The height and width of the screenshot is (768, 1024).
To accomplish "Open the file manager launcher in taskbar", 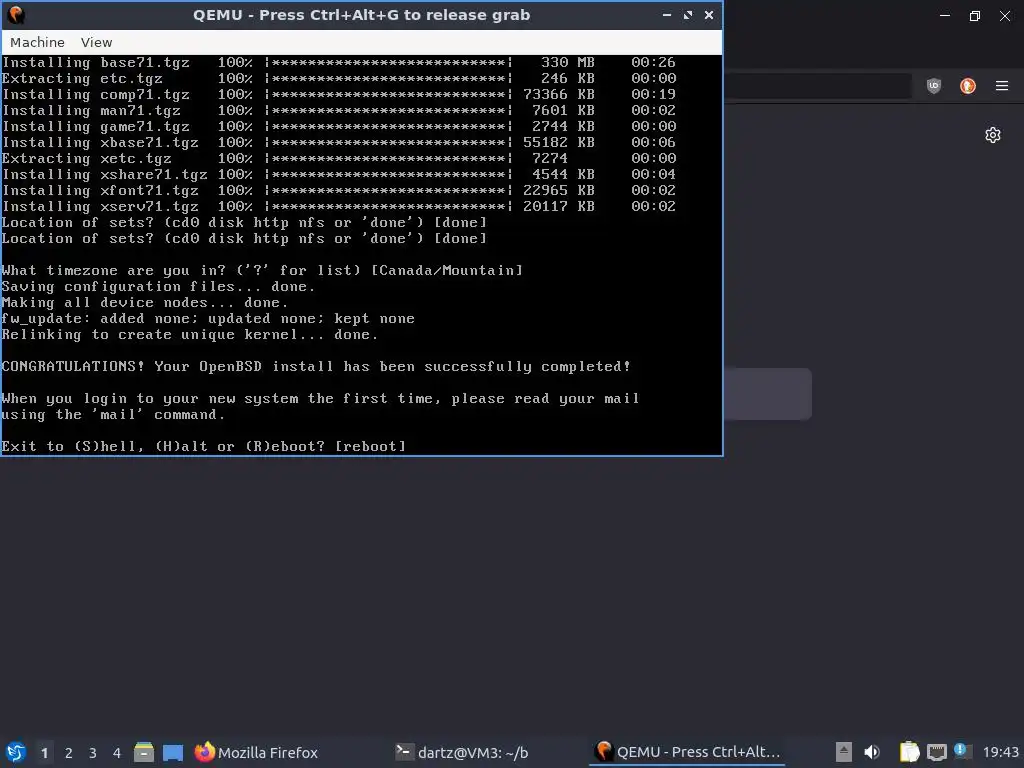I will (144, 752).
